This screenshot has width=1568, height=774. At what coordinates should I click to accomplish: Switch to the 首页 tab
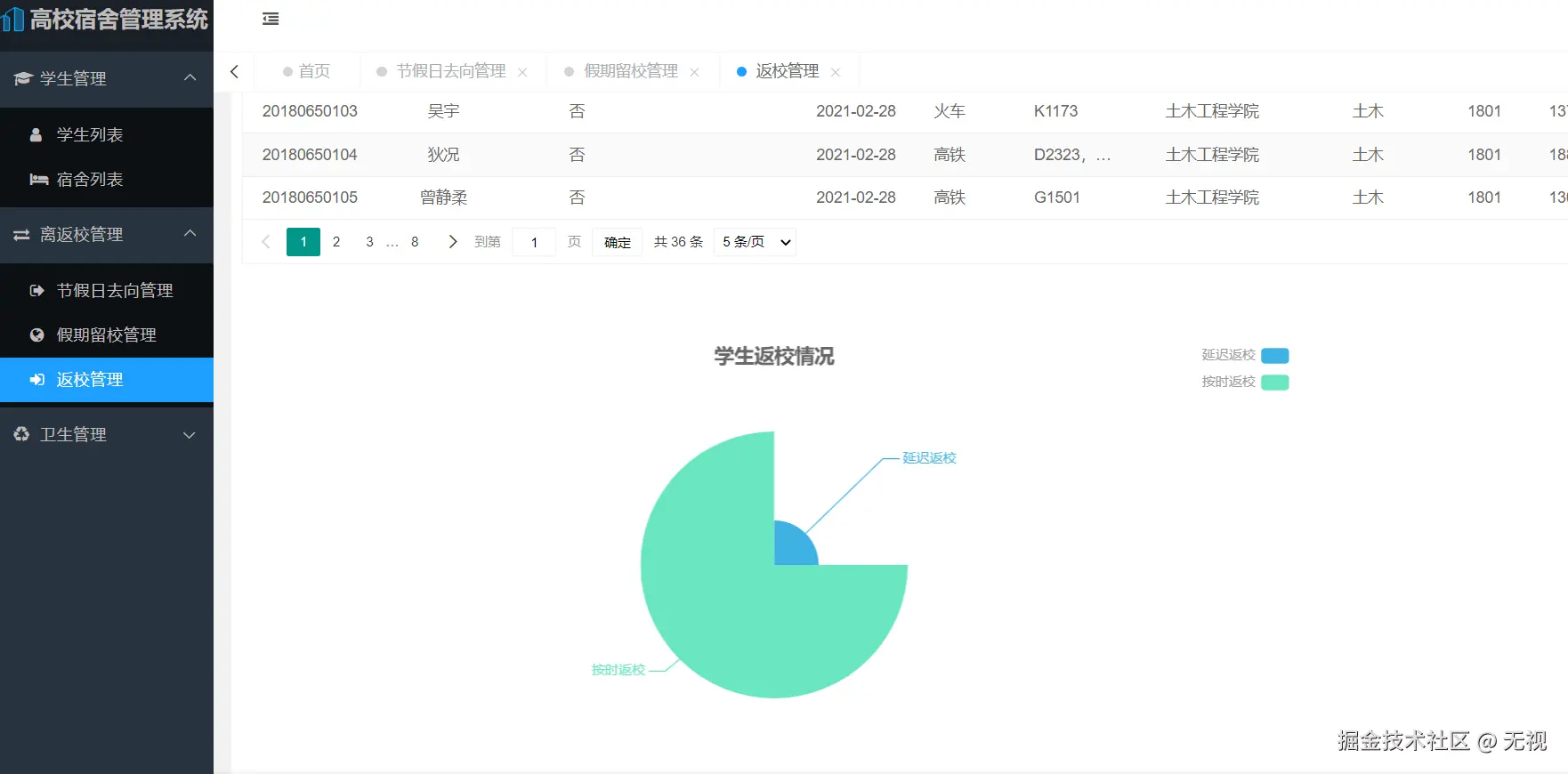coord(306,71)
